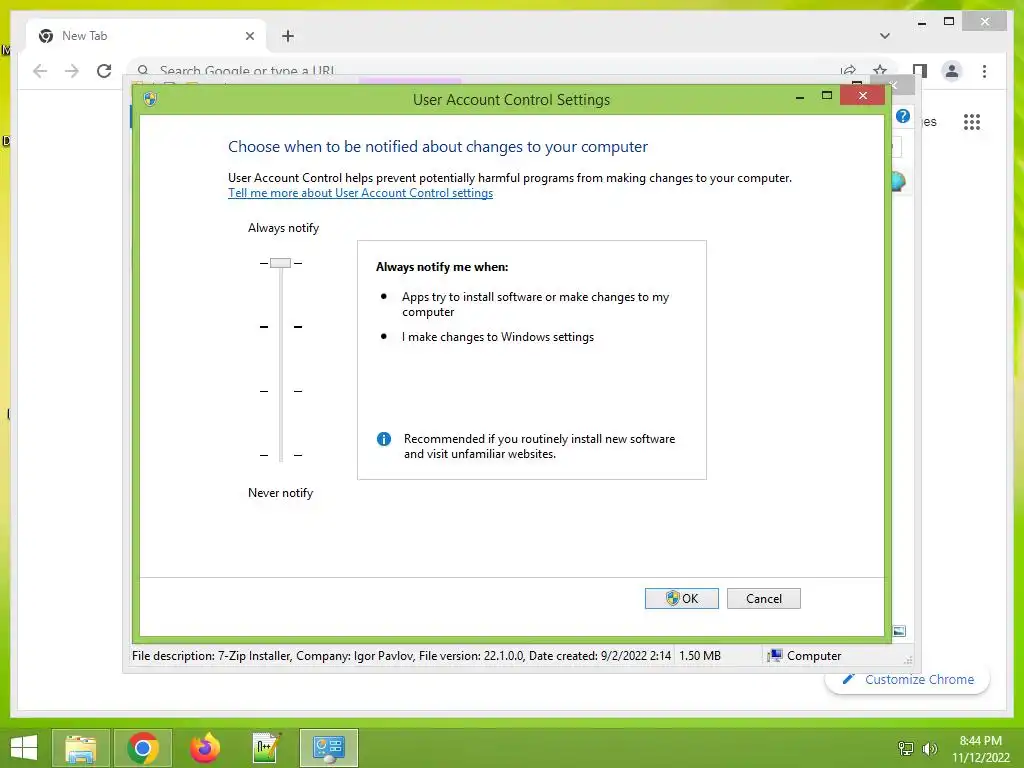
Task: Open a new Chrome tab with plus button
Action: tap(288, 36)
